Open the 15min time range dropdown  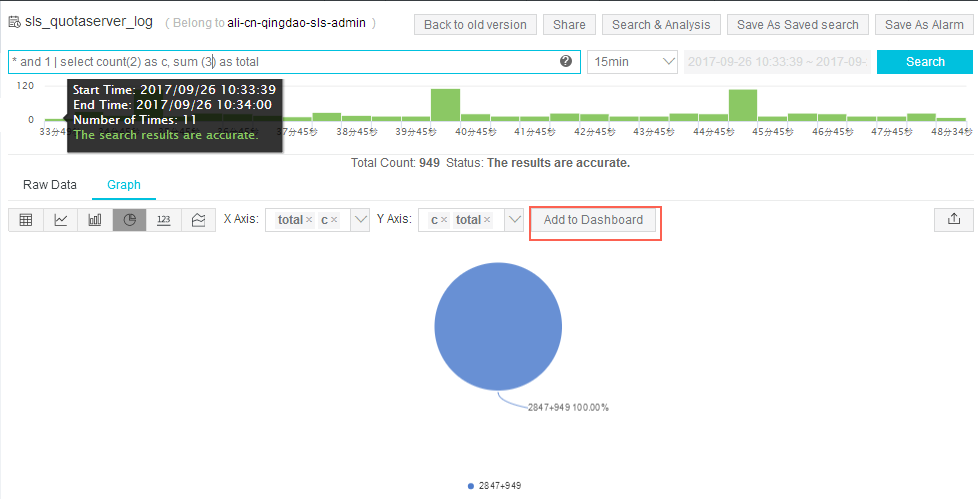pos(632,62)
